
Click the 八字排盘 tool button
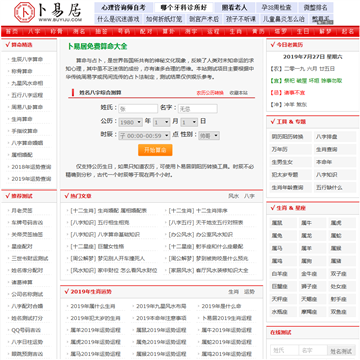pyautogui.click(x=335, y=137)
